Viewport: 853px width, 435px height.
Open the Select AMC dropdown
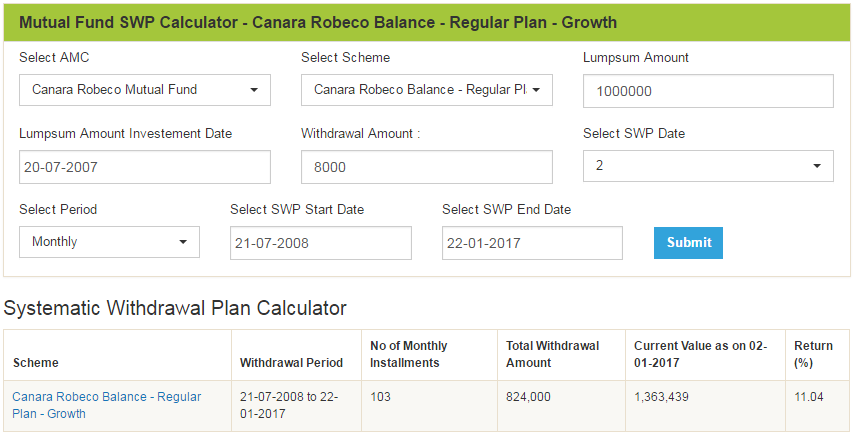[144, 90]
